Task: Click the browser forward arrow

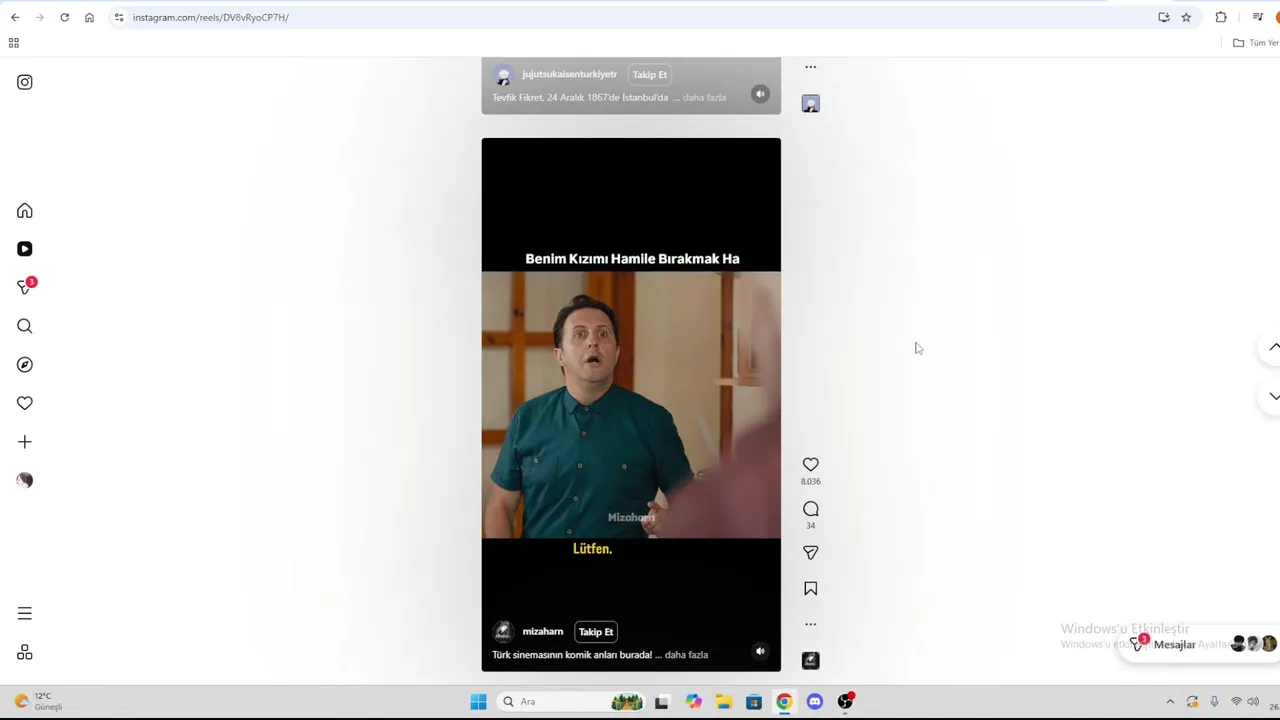Action: point(40,17)
